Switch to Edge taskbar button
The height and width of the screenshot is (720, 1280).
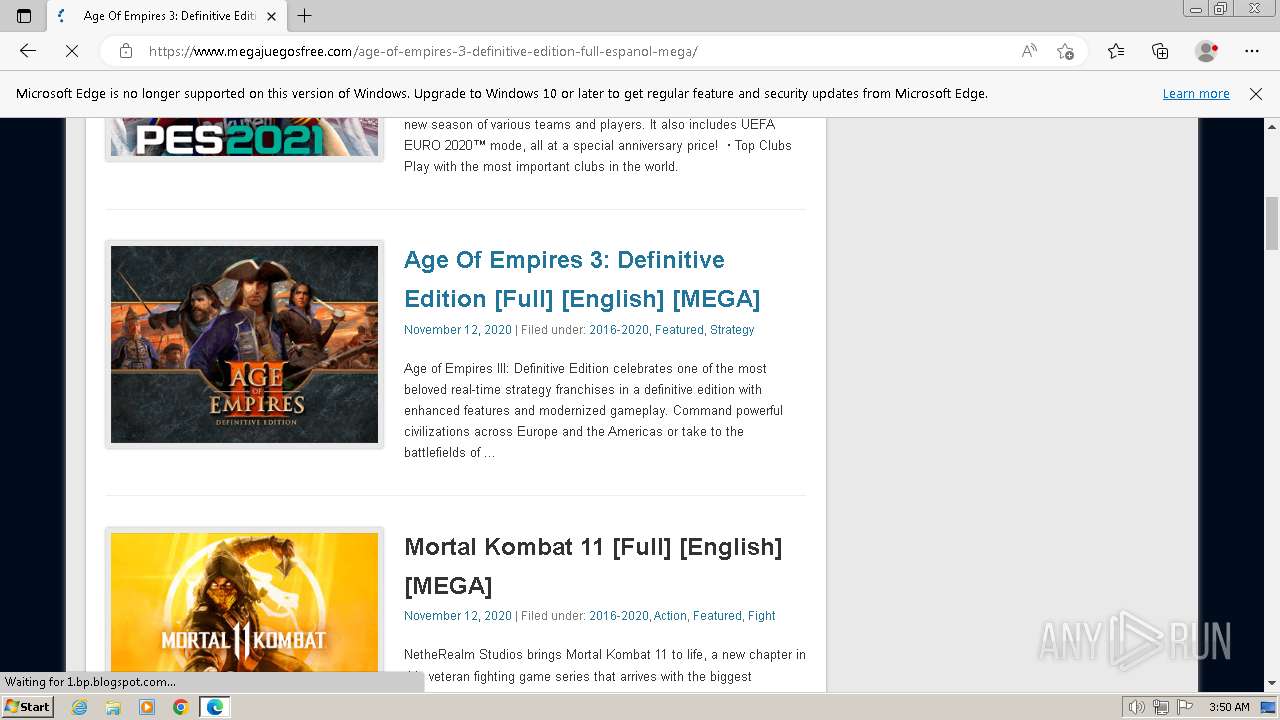coord(214,707)
